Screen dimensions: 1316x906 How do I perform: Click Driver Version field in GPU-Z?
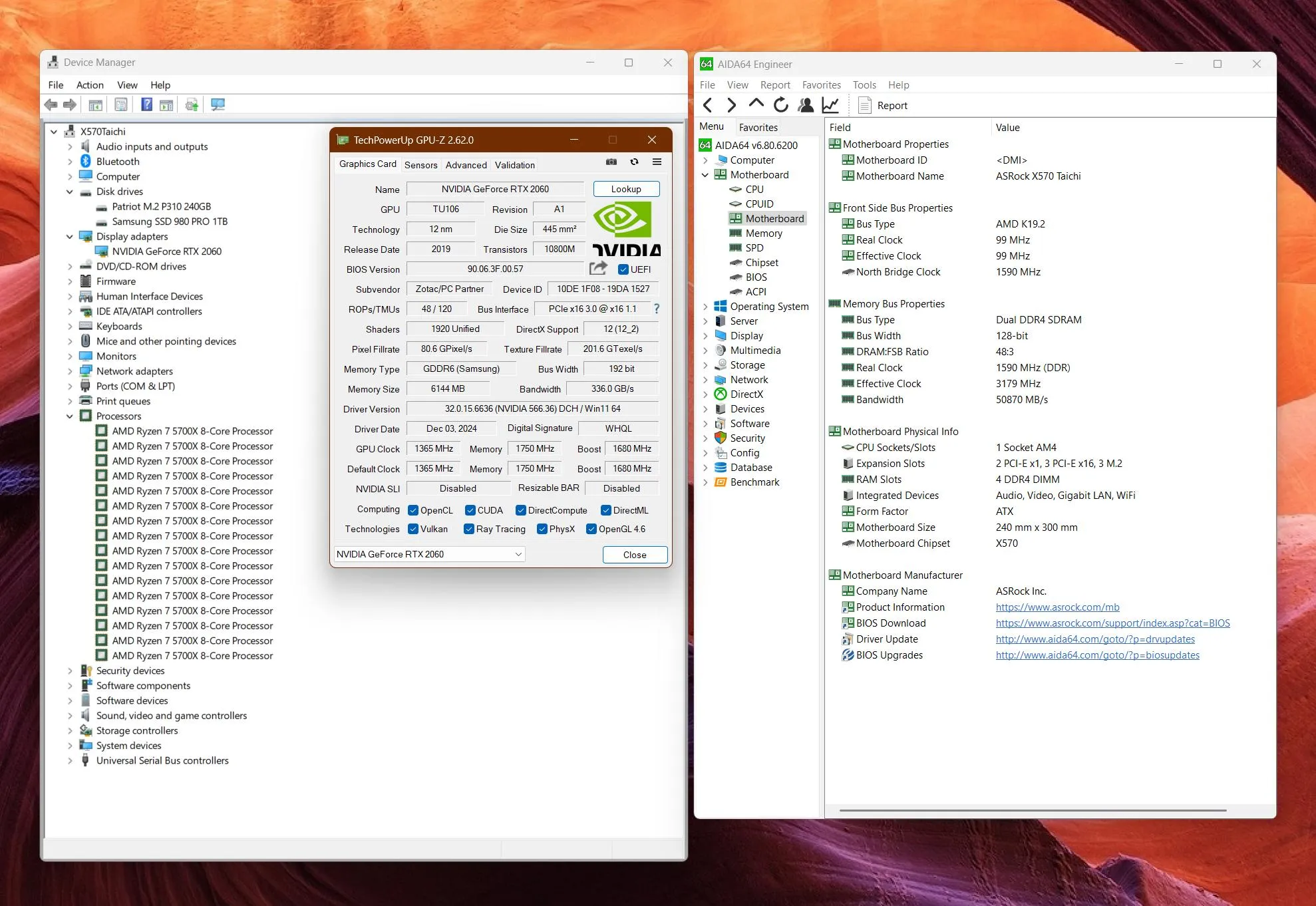pyautogui.click(x=532, y=409)
